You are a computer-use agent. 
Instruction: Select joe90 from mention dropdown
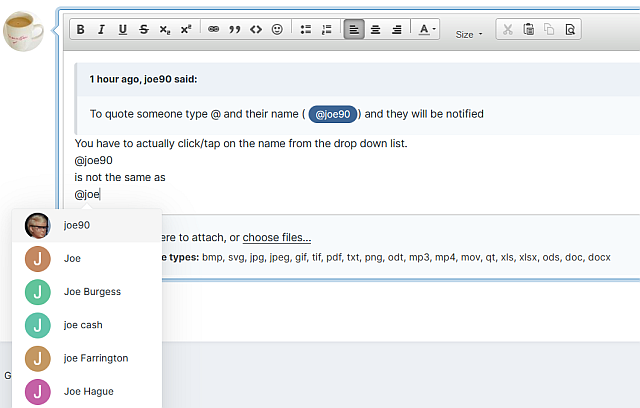[x=87, y=225]
